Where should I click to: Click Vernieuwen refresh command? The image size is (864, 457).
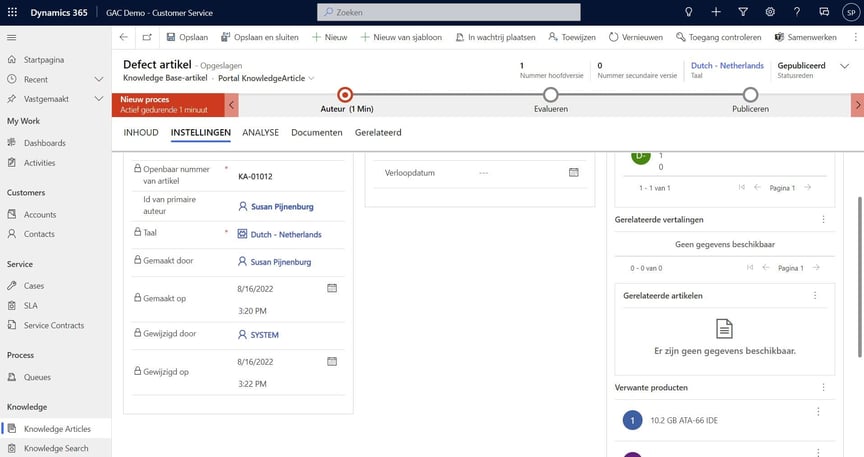coord(635,37)
